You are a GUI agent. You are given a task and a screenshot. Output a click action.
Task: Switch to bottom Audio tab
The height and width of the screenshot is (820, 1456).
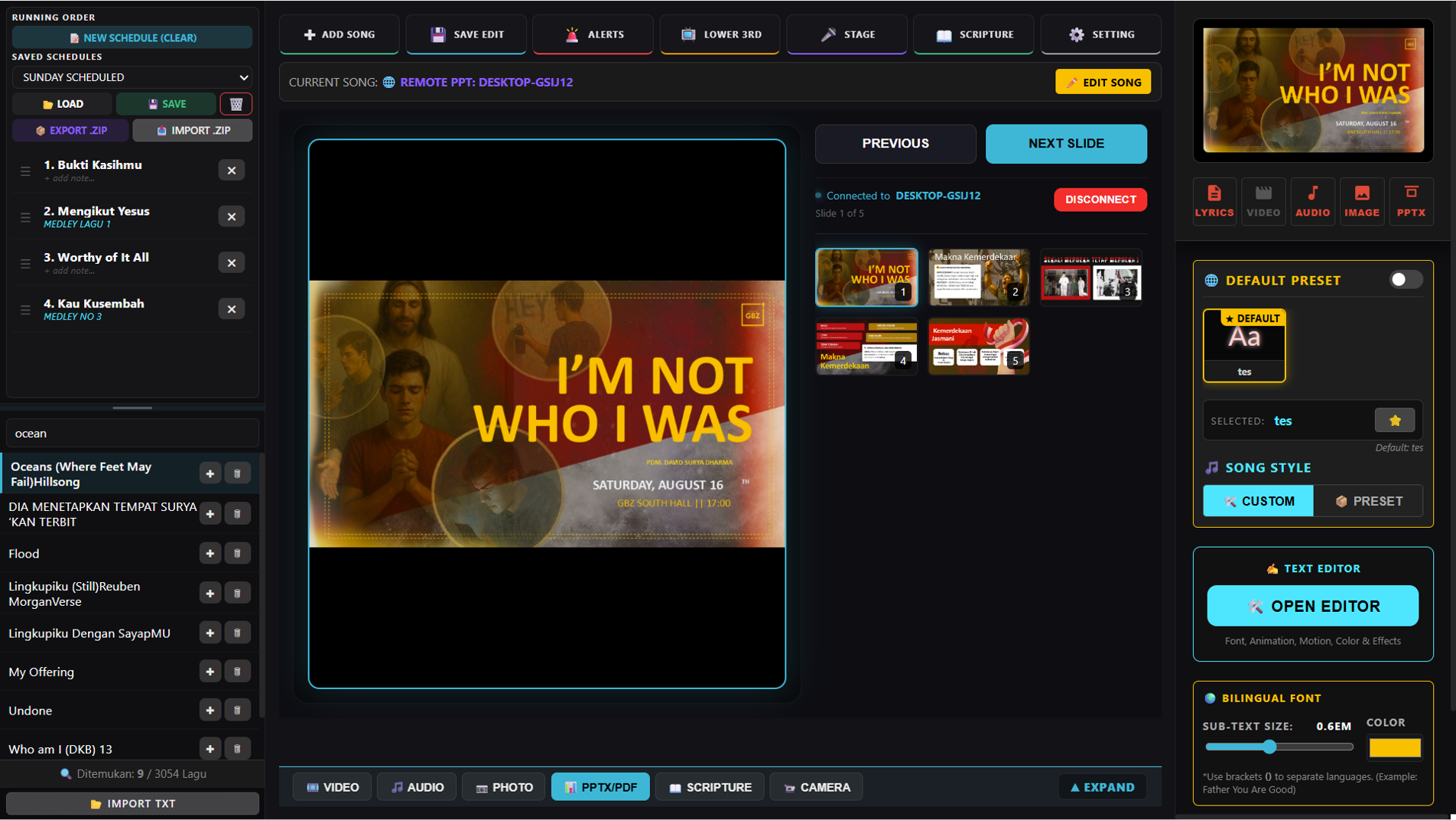(x=417, y=787)
